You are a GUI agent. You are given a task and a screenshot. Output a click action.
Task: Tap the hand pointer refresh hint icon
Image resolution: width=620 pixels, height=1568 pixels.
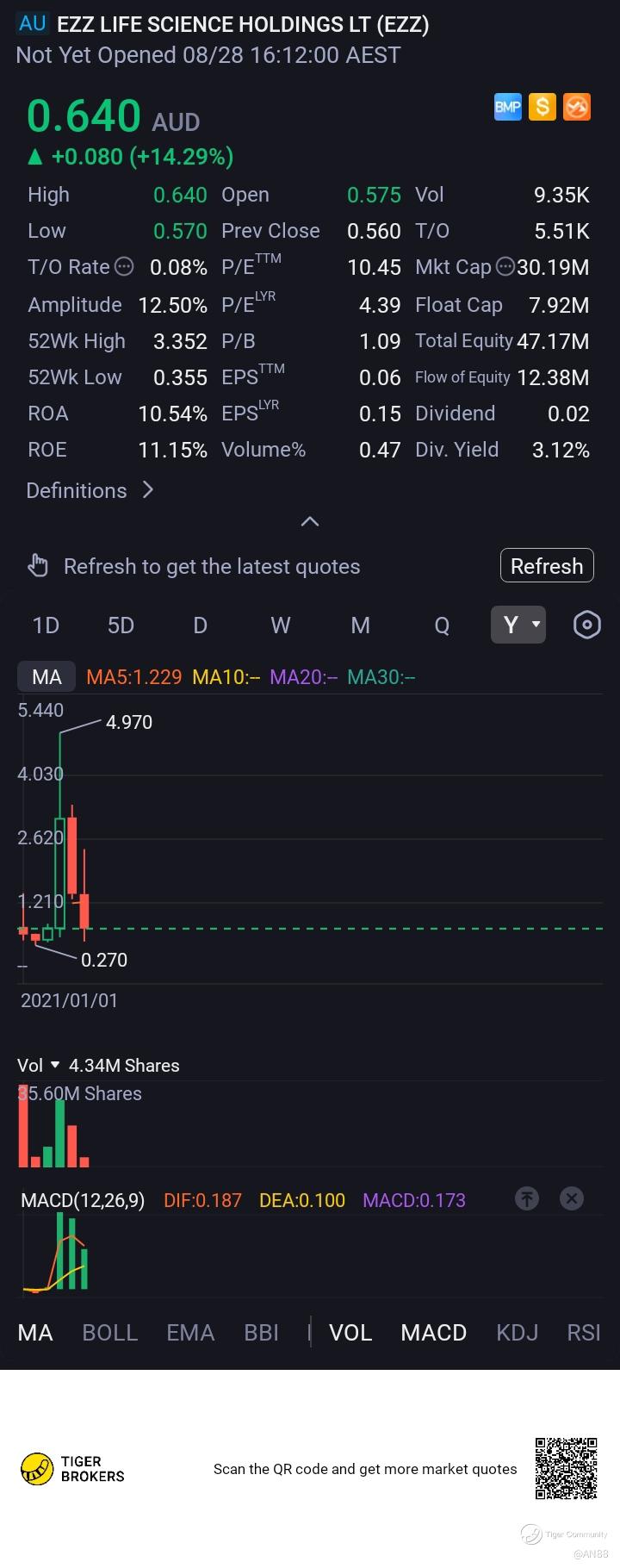[x=39, y=566]
